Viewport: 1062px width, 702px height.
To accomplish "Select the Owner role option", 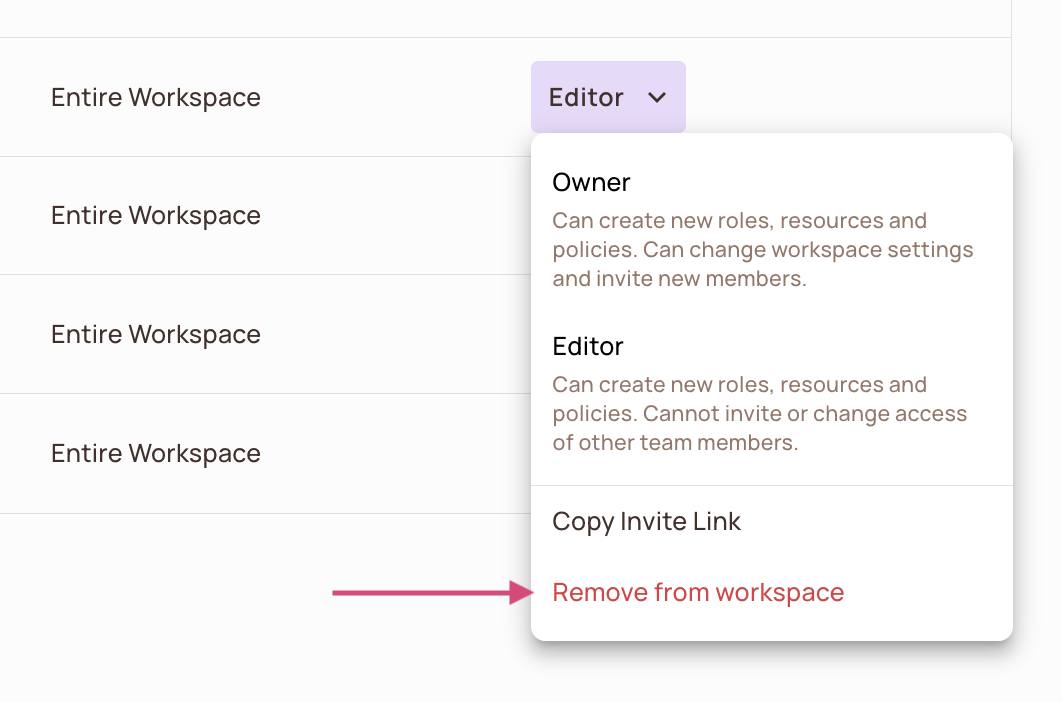I will pos(591,183).
